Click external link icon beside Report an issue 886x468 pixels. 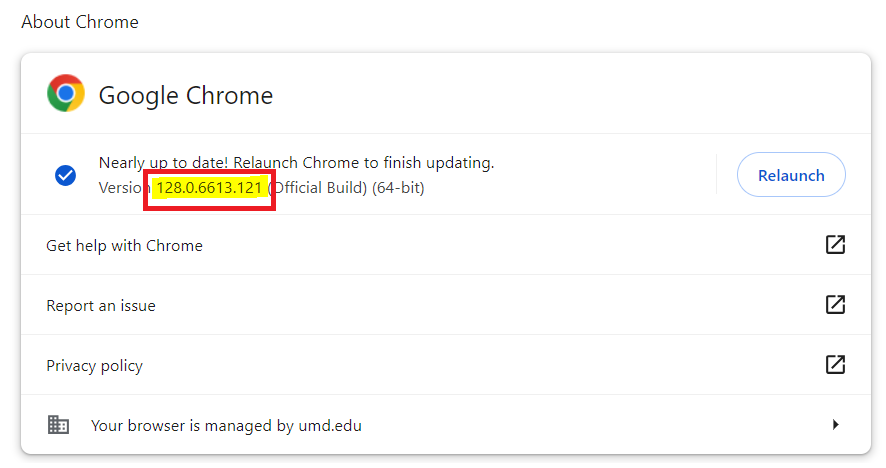coord(835,305)
